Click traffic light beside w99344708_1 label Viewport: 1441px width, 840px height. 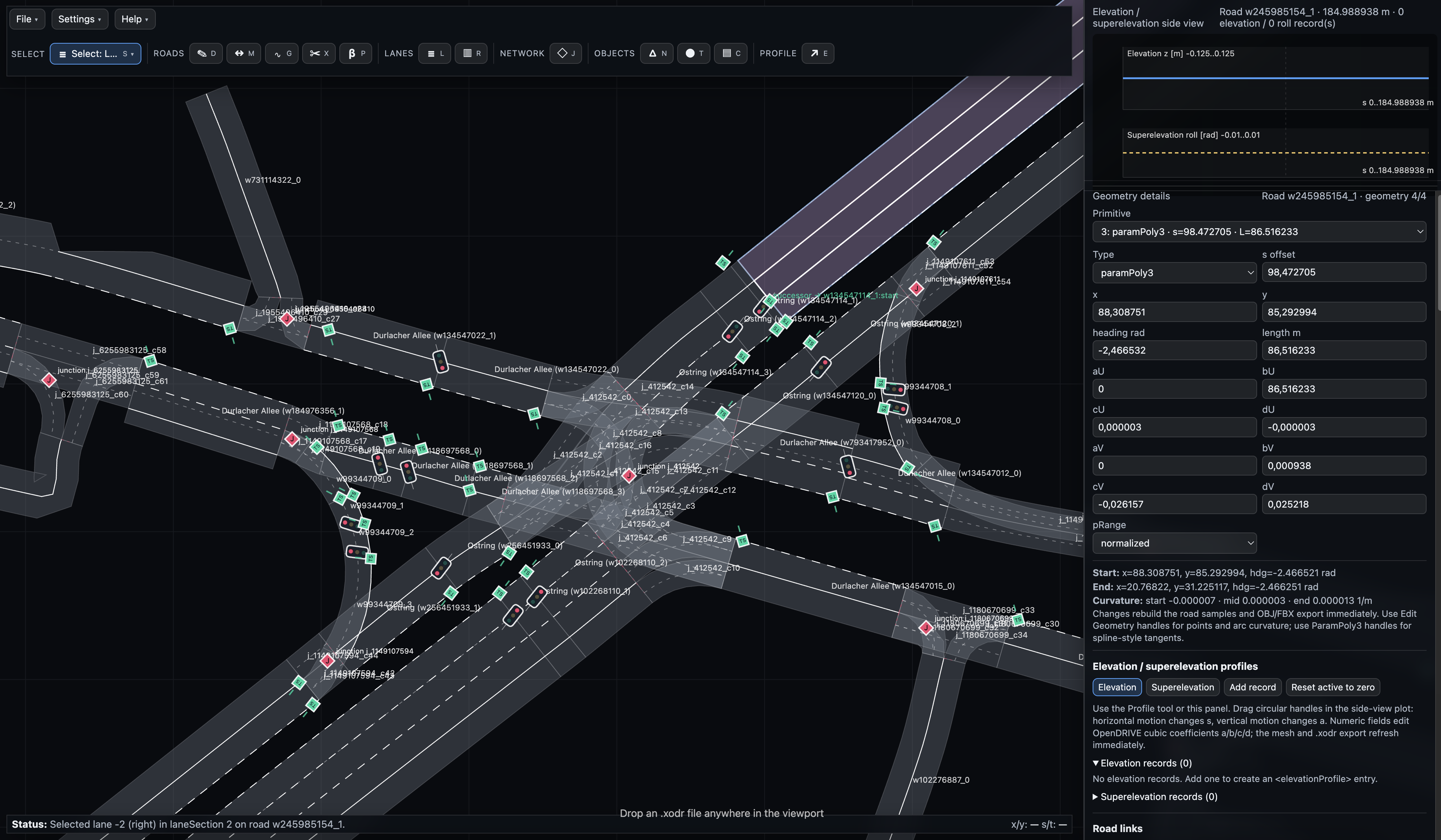click(x=894, y=389)
